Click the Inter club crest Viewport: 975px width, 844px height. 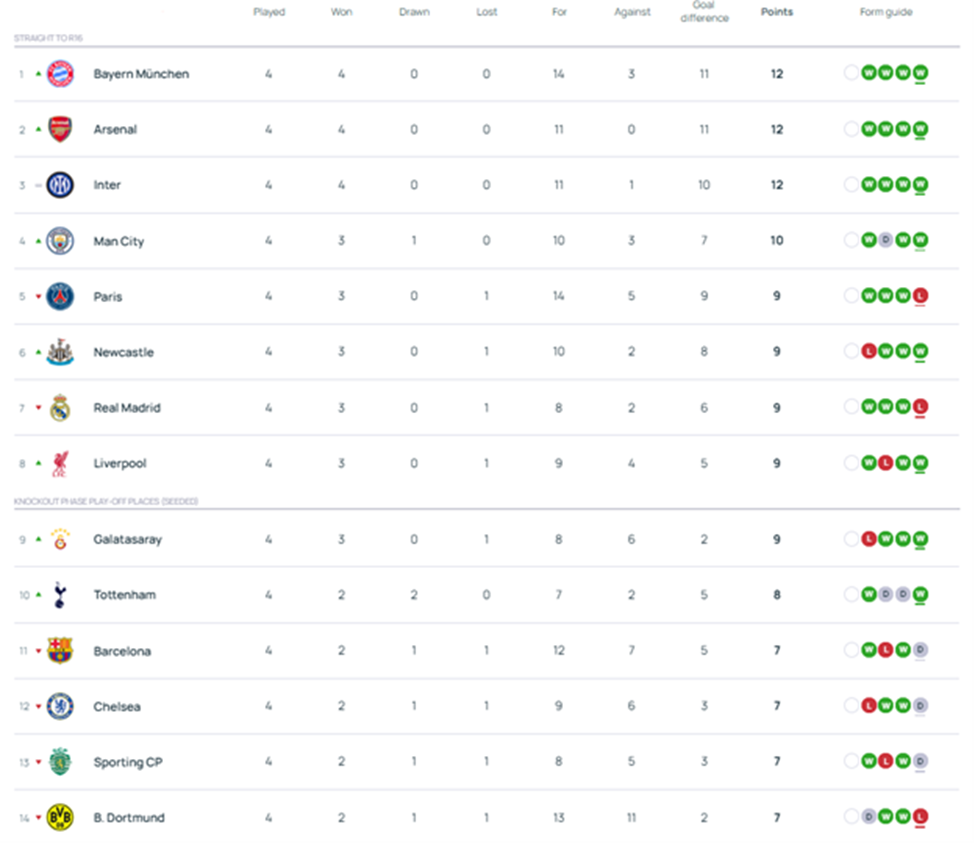[x=60, y=185]
